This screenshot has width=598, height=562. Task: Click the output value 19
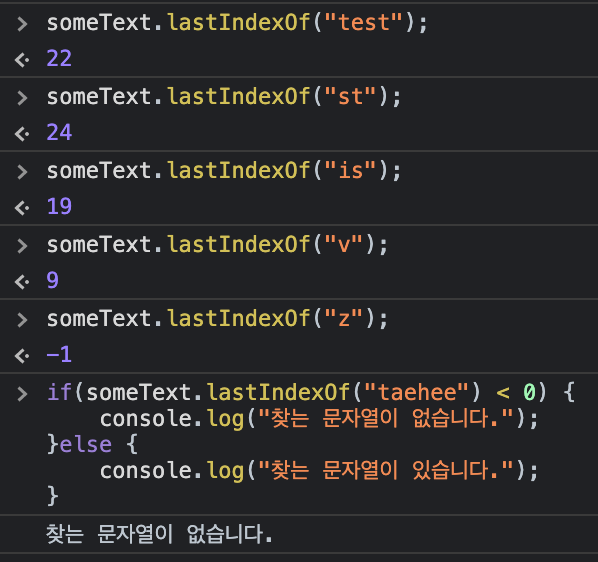point(59,207)
